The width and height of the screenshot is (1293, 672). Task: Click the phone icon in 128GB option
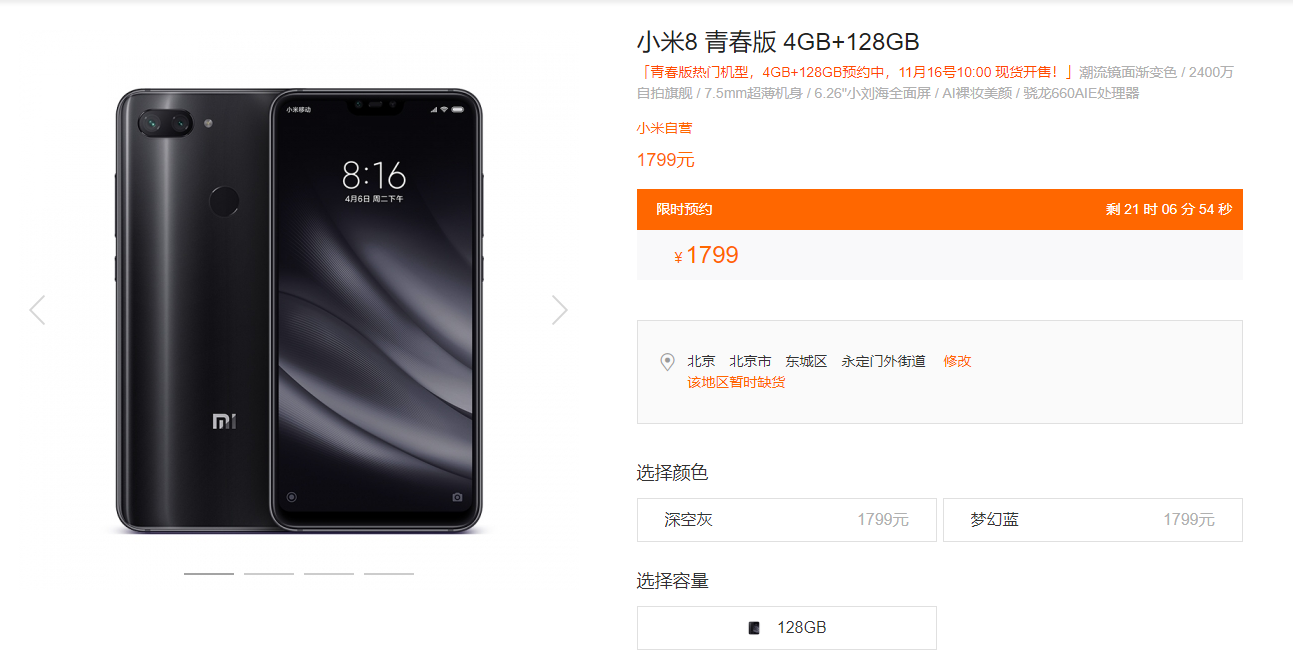pyautogui.click(x=754, y=628)
